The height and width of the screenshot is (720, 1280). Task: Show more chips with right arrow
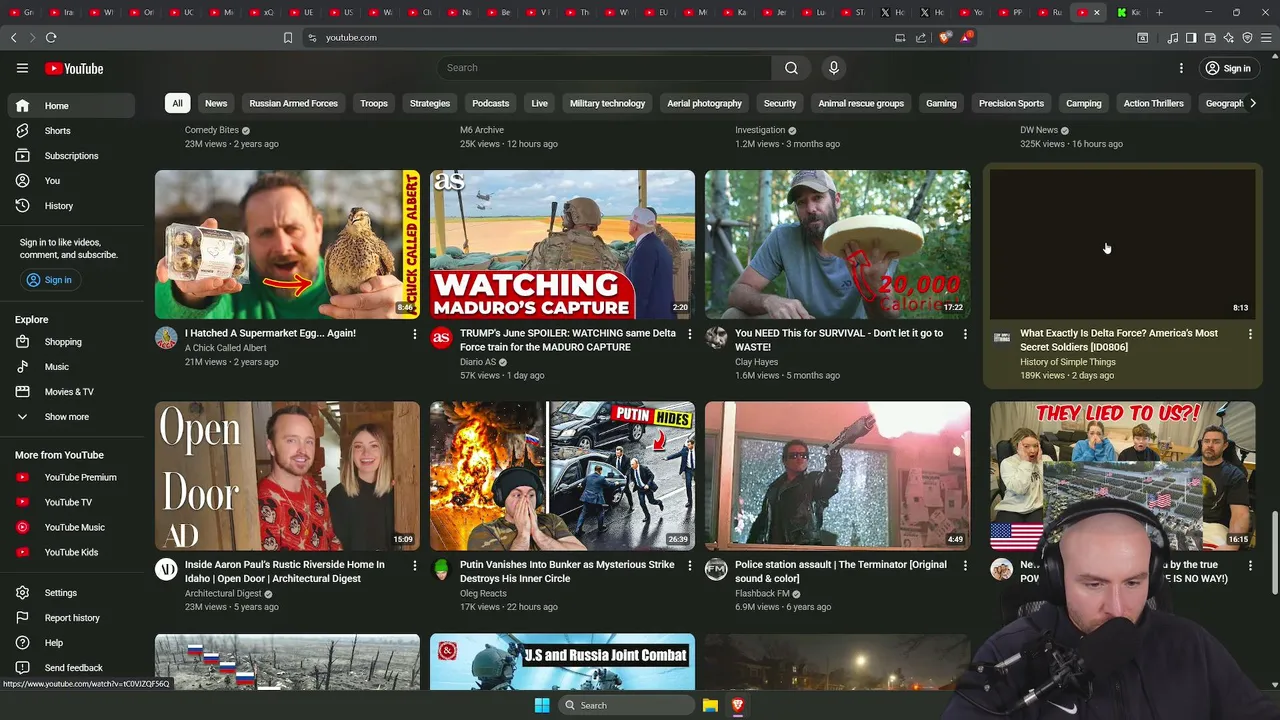pos(1252,103)
